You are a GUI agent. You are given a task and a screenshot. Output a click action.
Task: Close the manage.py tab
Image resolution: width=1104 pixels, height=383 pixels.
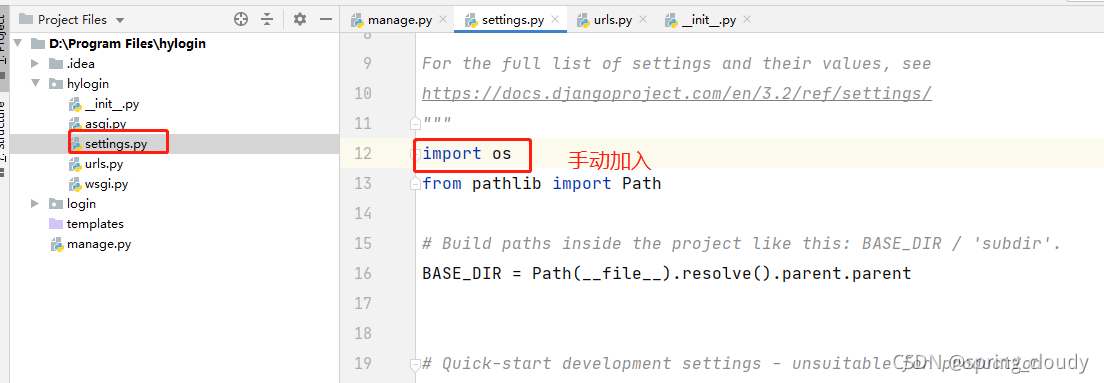[x=443, y=20]
